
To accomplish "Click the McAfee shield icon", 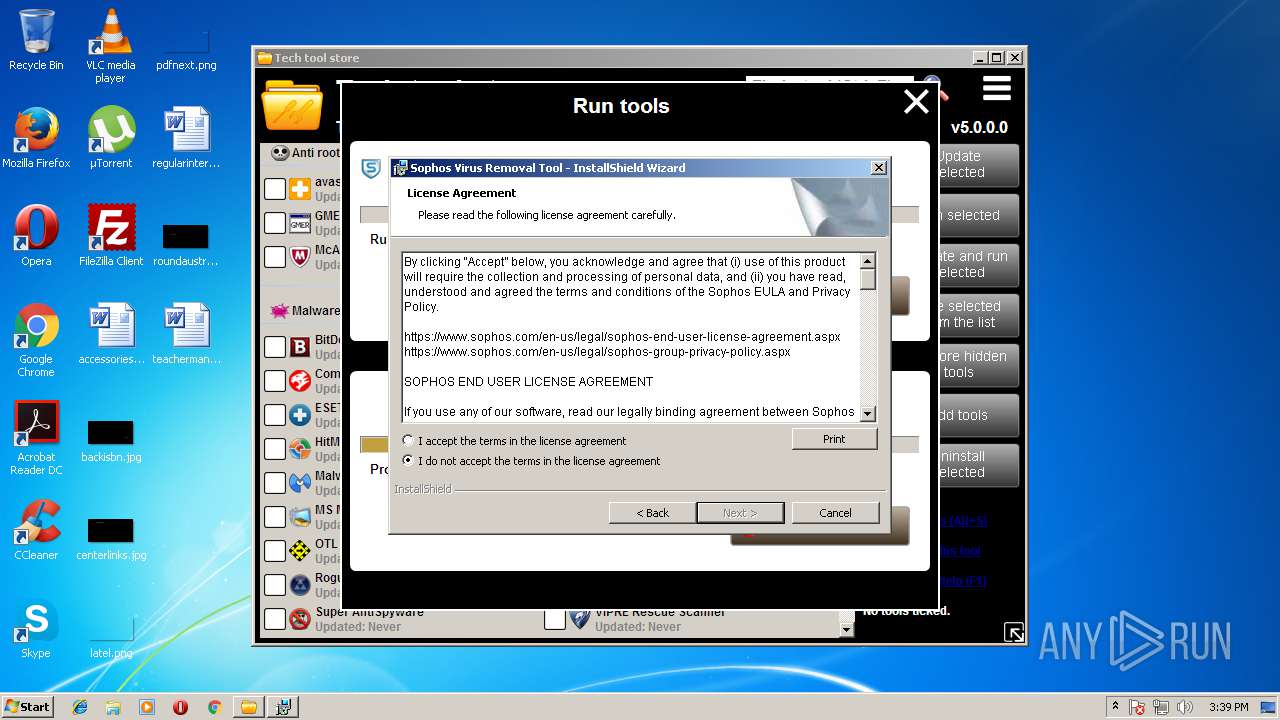I will pos(300,257).
